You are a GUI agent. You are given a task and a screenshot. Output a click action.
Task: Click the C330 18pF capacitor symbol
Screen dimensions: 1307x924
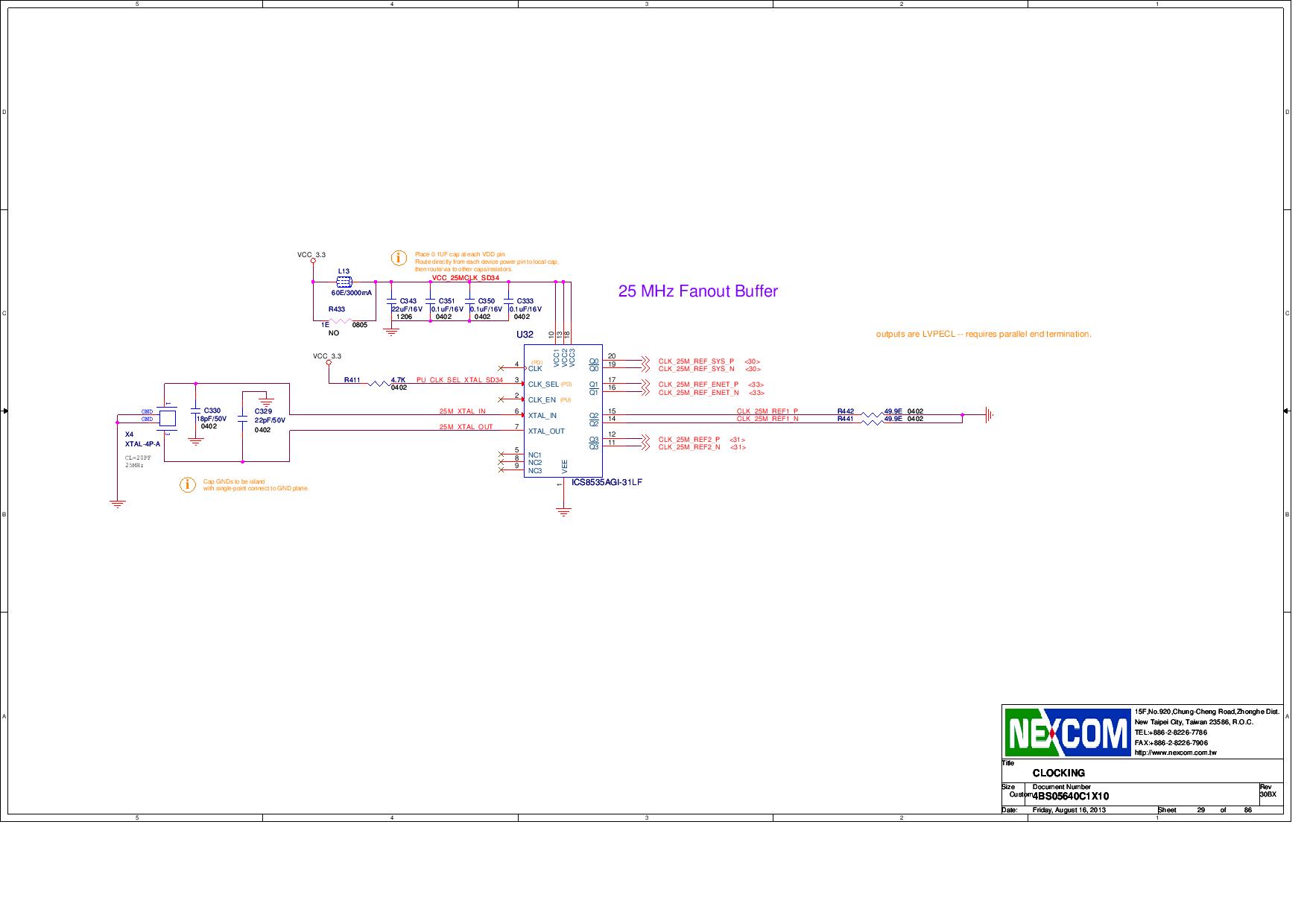pyautogui.click(x=195, y=412)
